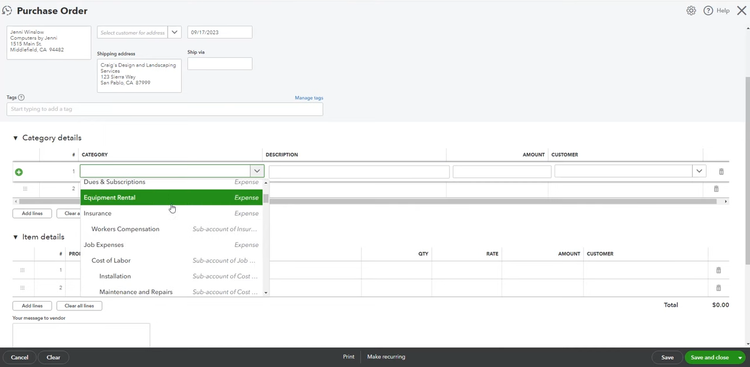The height and width of the screenshot is (367, 750).
Task: Click the Description field in category line 1
Action: click(x=359, y=171)
